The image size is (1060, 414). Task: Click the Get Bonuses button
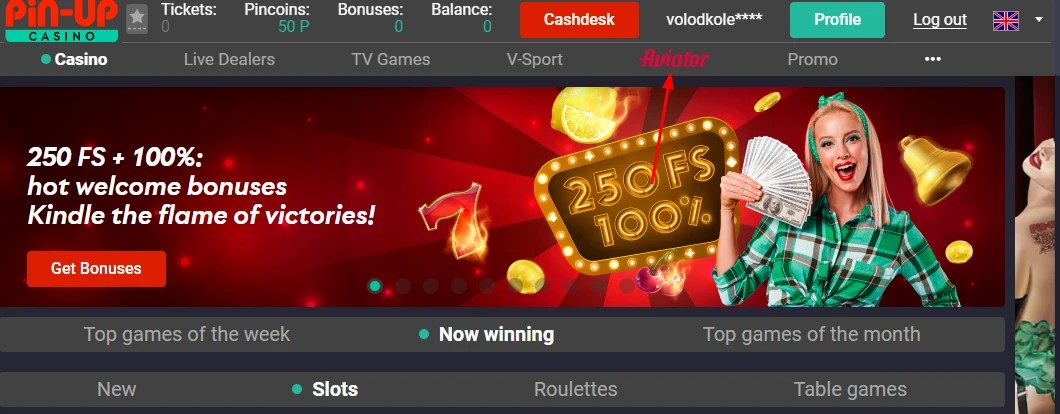96,269
